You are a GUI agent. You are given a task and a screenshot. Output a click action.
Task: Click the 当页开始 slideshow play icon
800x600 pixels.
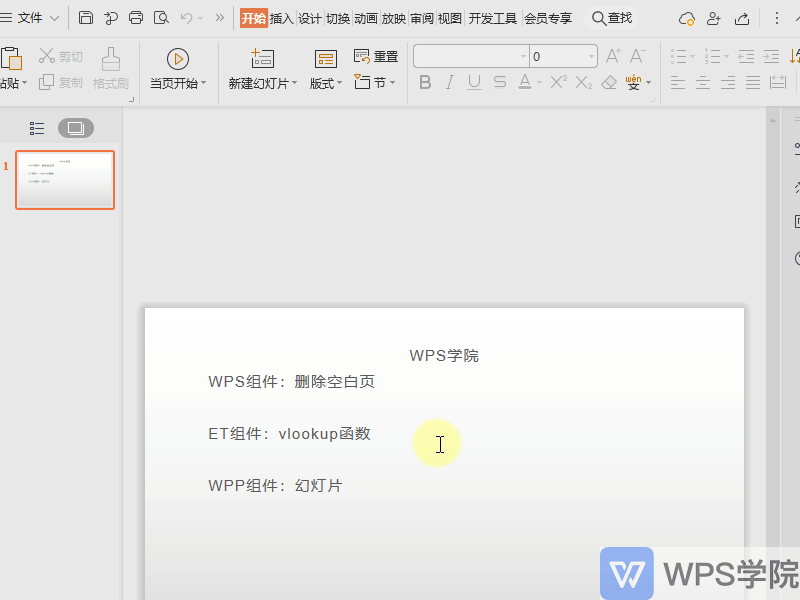click(x=177, y=59)
